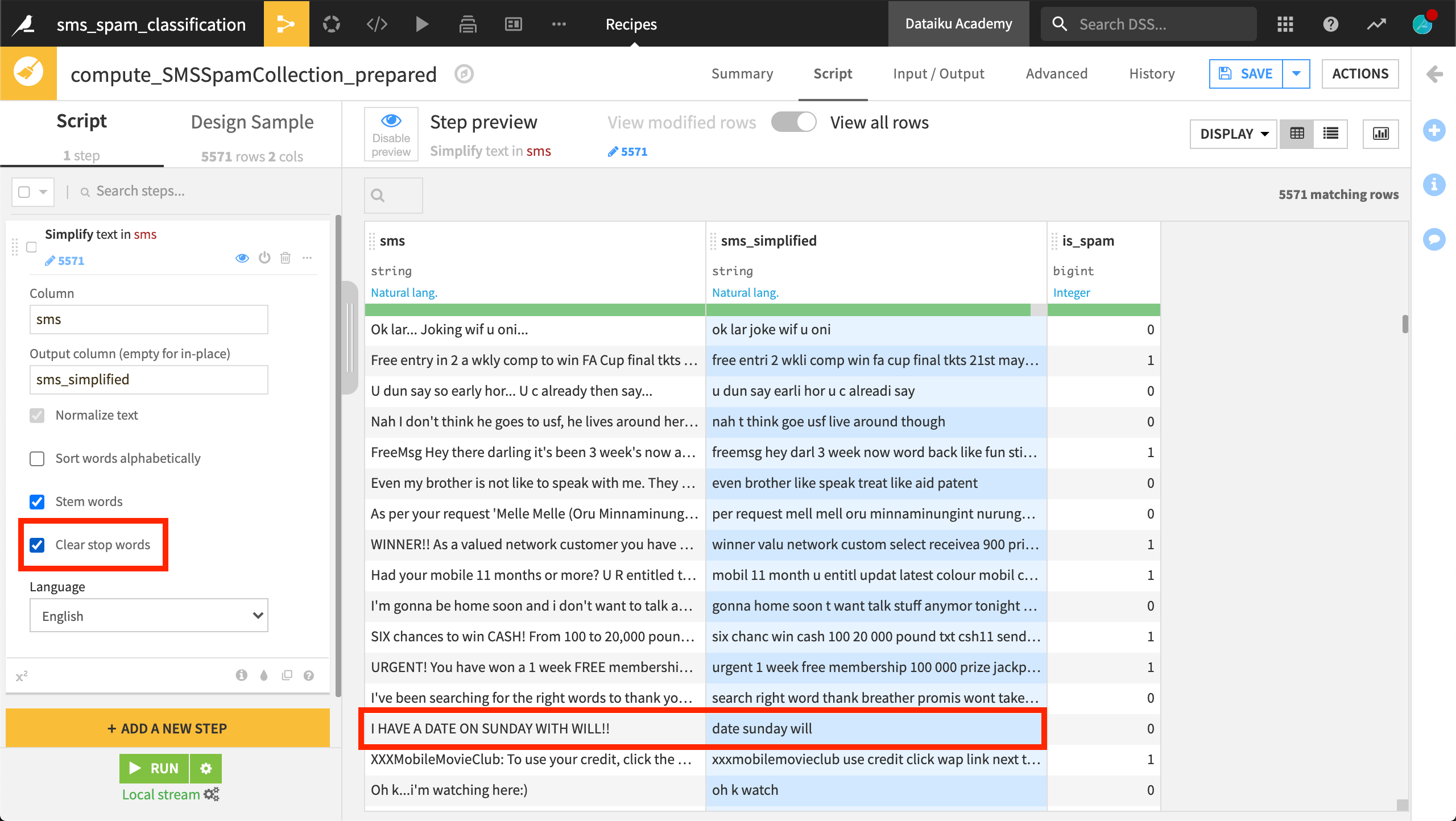The width and height of the screenshot is (1456, 821).
Task: Click ADD A NEW STEP button
Action: tap(168, 728)
